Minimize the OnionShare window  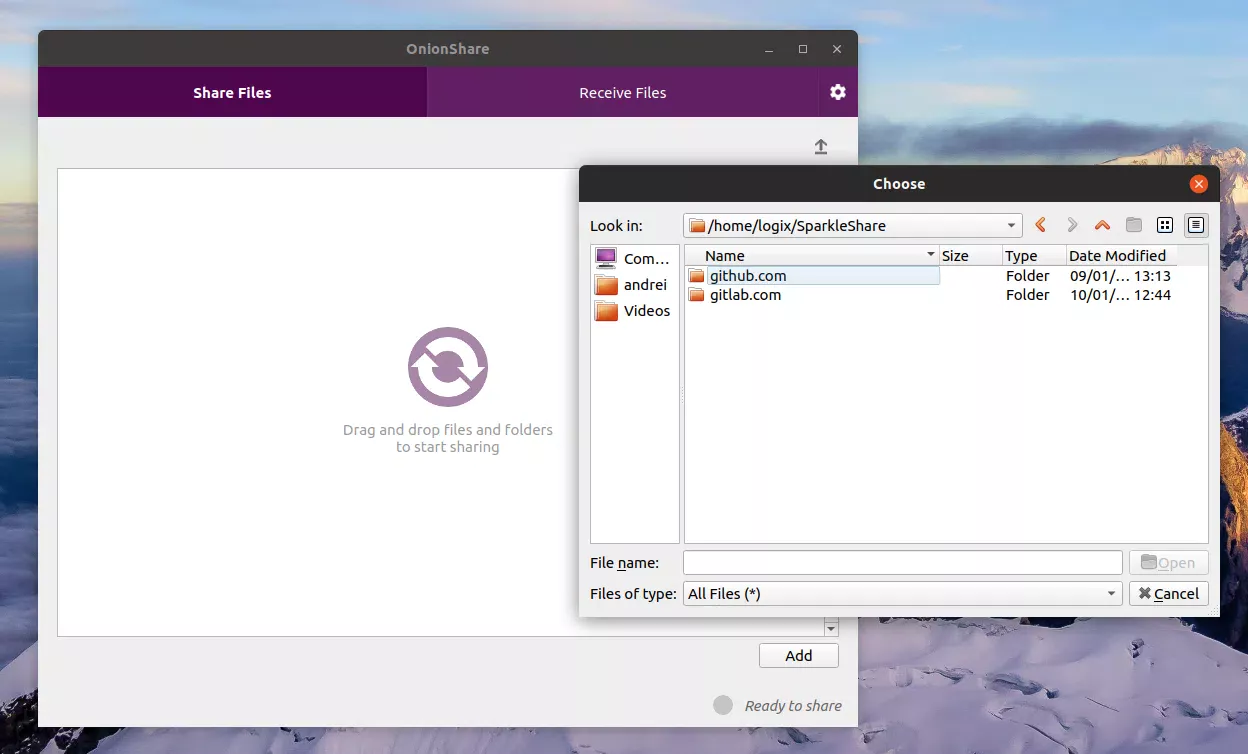768,49
